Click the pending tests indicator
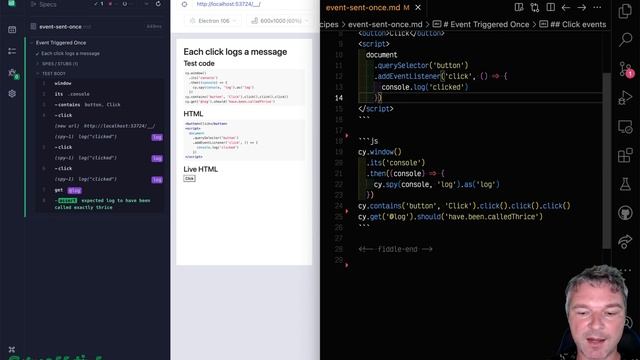The width and height of the screenshot is (640, 360). (124, 4)
